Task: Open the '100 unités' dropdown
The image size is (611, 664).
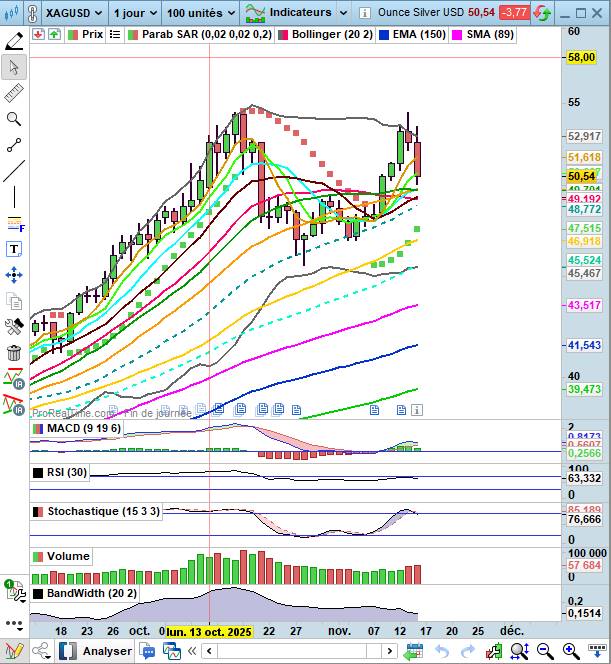Action: point(200,13)
